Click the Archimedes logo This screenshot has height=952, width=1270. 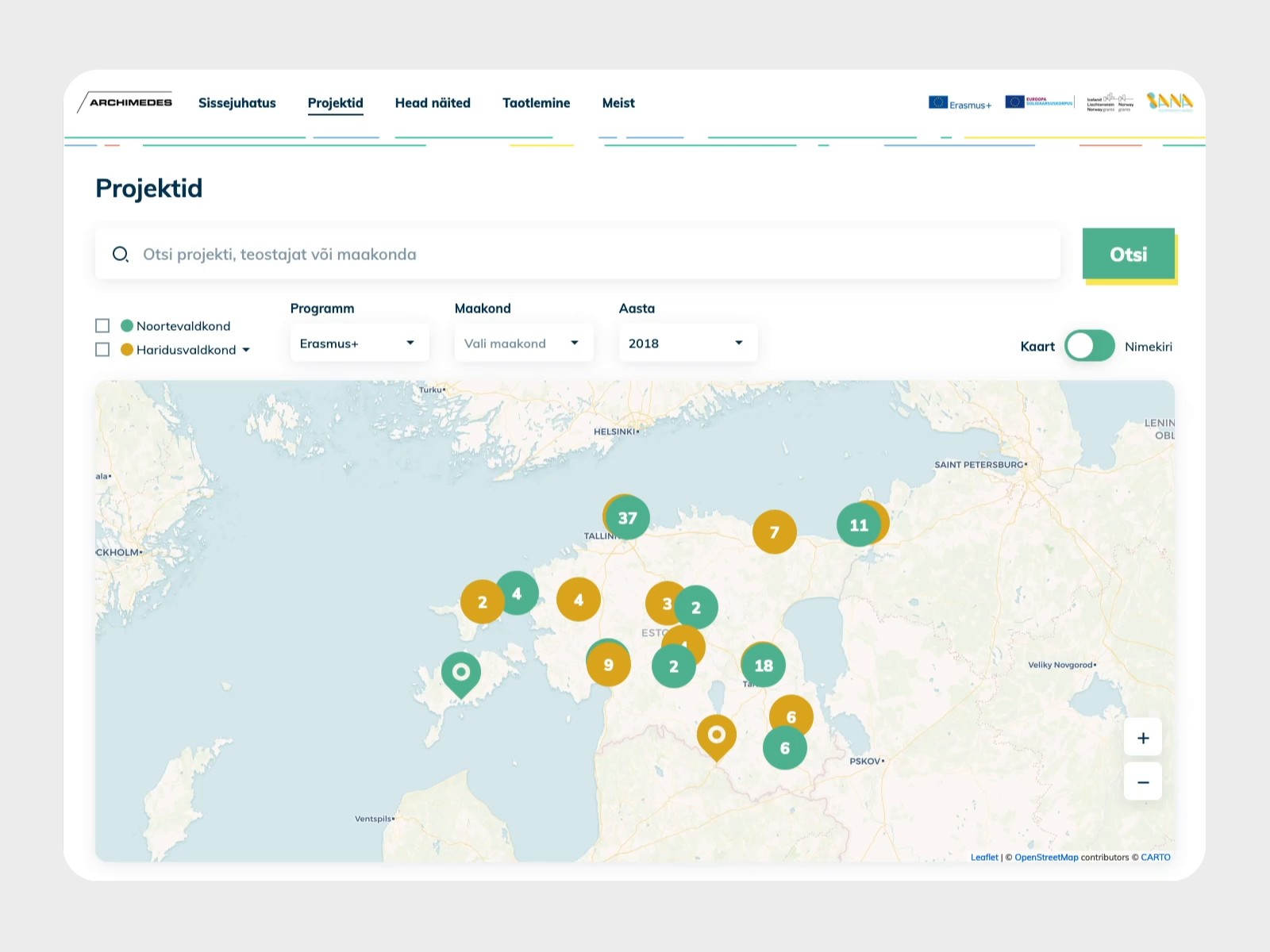(125, 102)
